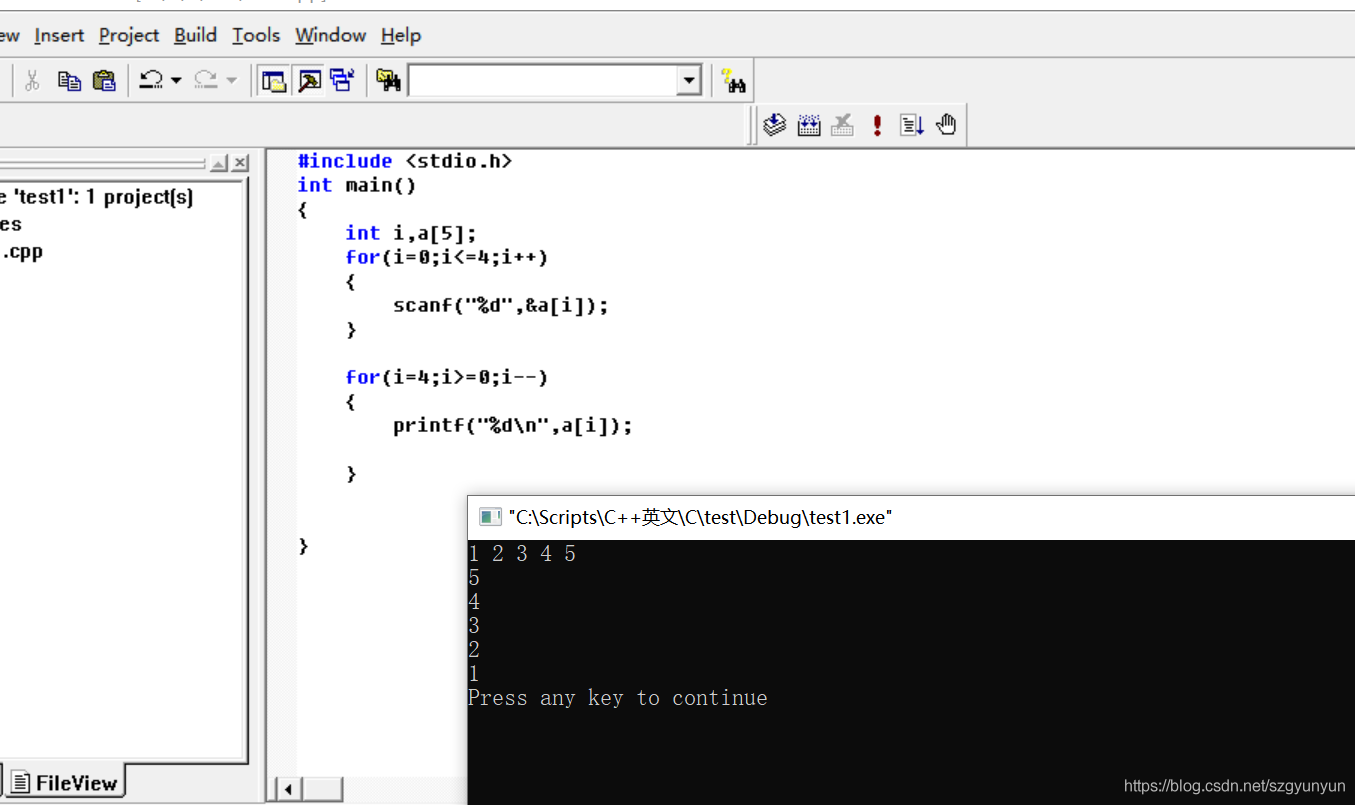Select the "'test1': 1 project(s)" tree row

[97, 197]
